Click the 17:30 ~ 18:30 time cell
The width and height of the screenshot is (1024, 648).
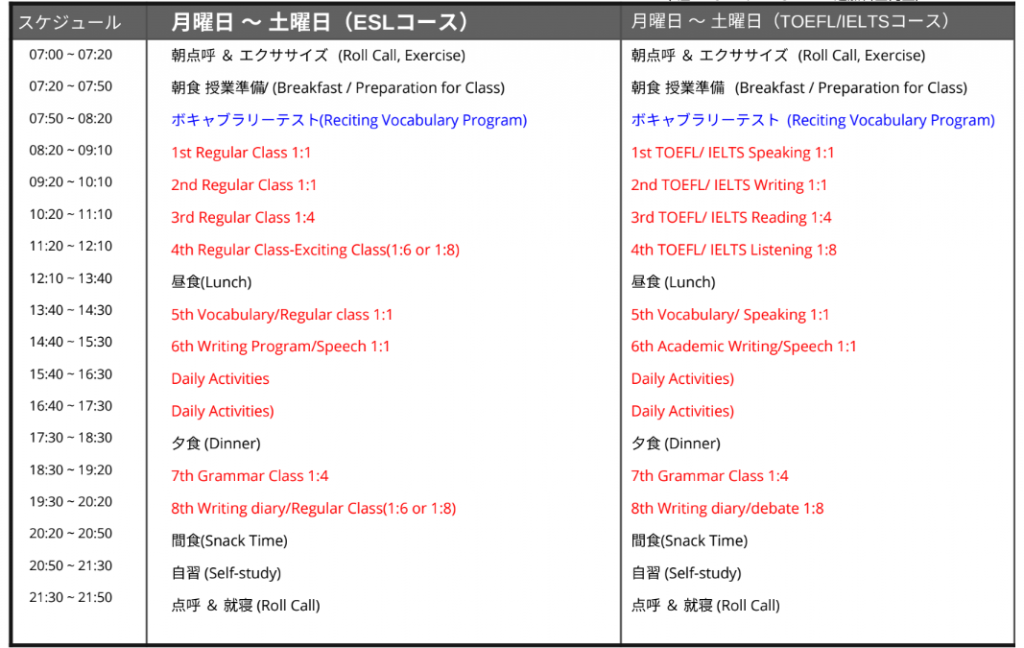coord(71,438)
